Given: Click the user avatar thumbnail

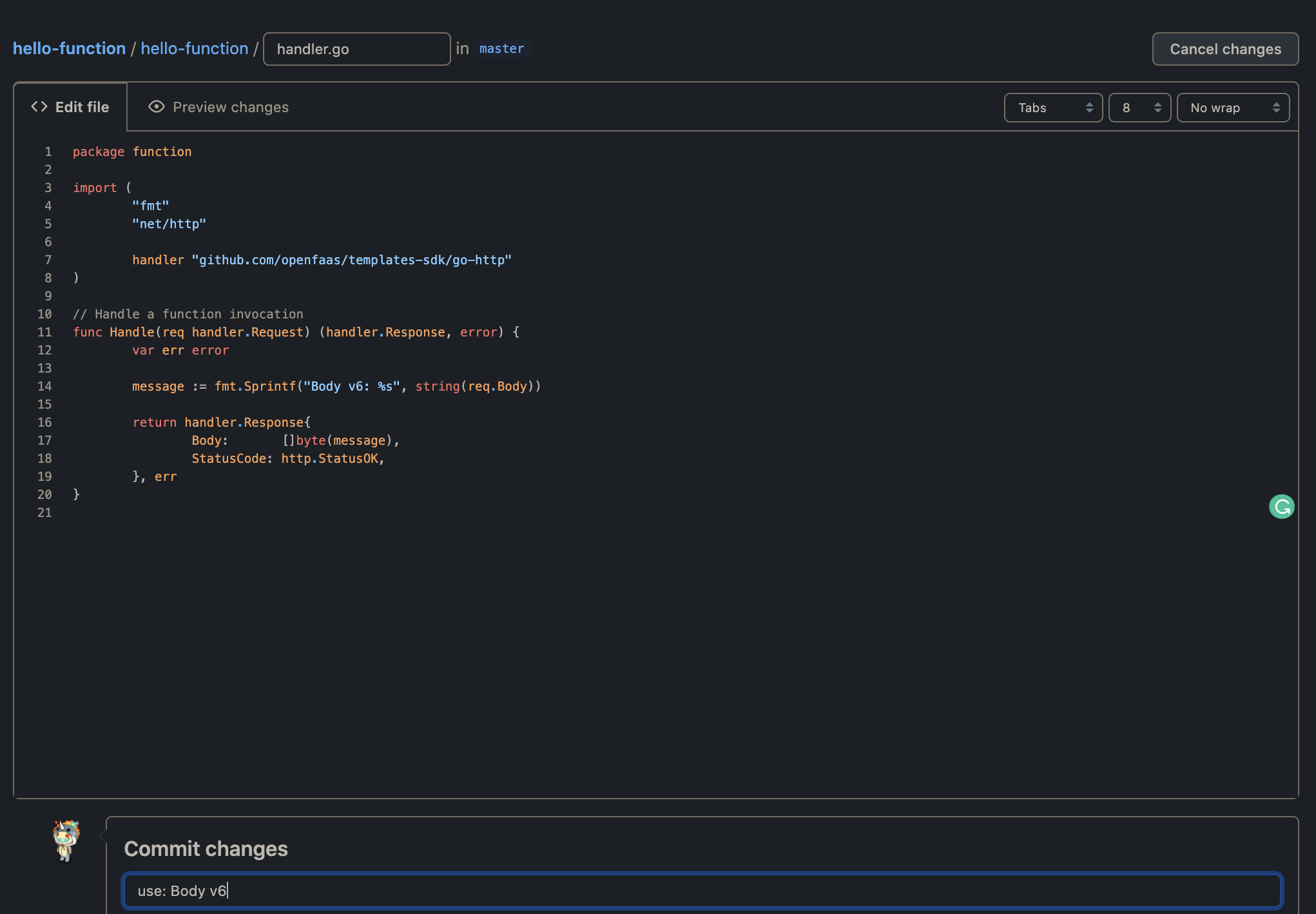Looking at the screenshot, I should 66,841.
